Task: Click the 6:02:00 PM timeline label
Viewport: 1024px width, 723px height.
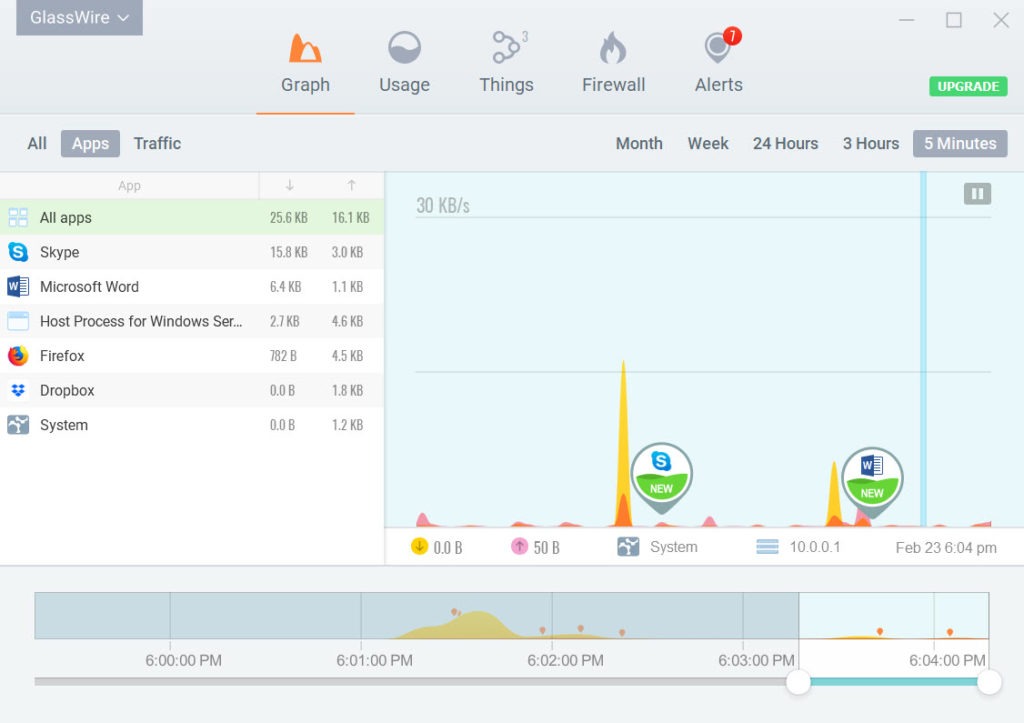Action: [566, 660]
